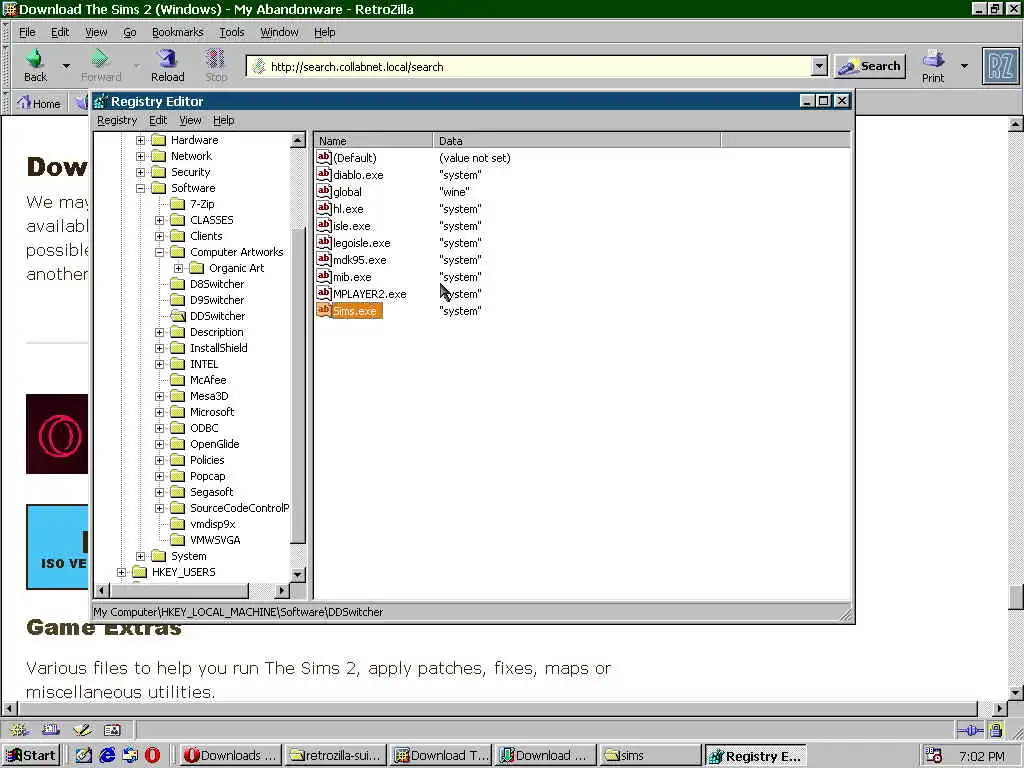Screen dimensions: 1024x768
Task: Select the OpenGlide registry key
Action: (215, 444)
